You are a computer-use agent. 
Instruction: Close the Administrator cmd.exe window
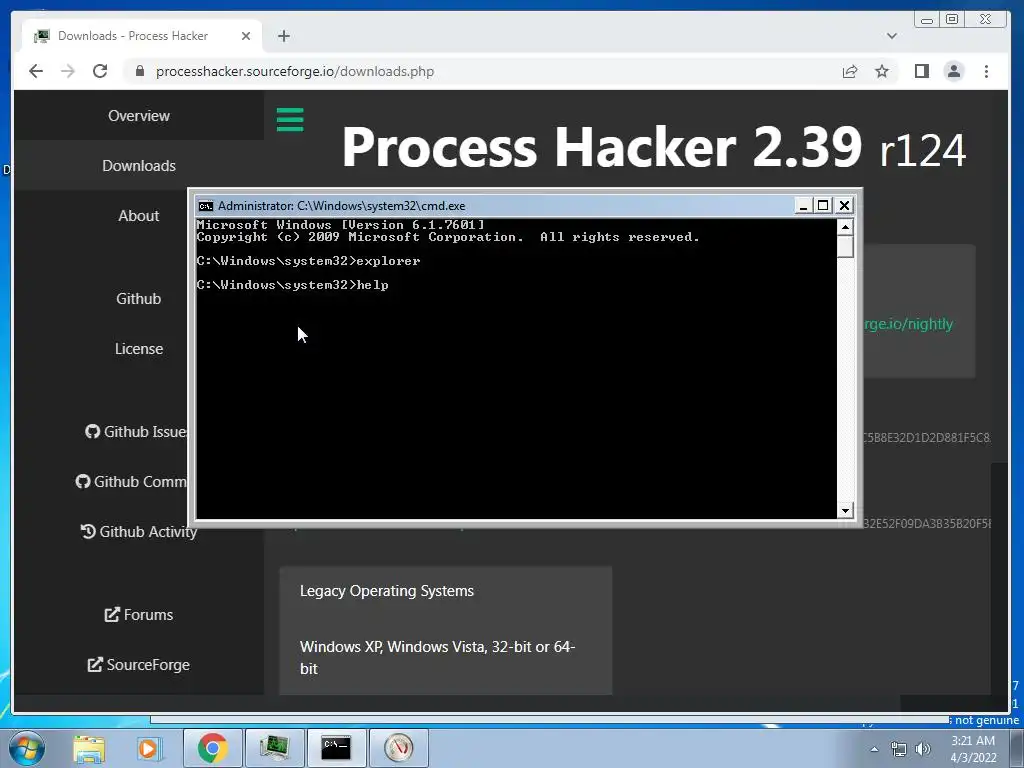pos(844,206)
